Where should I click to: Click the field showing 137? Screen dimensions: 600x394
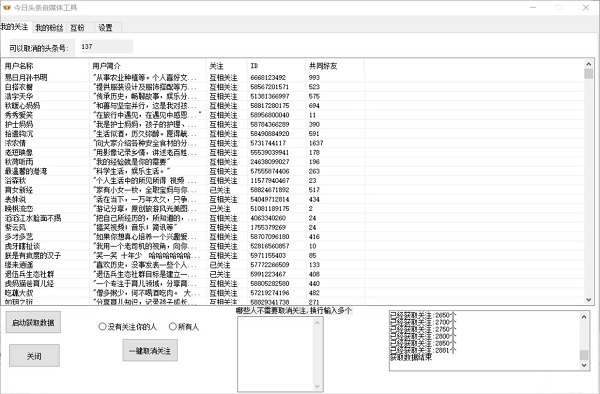click(107, 47)
